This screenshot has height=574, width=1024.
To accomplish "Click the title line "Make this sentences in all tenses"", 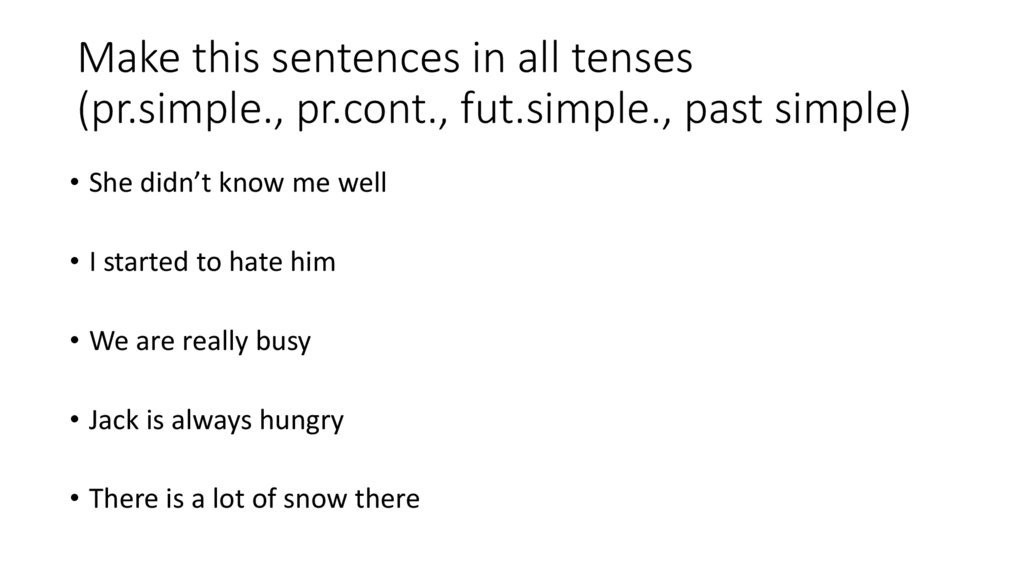I will [x=385, y=60].
